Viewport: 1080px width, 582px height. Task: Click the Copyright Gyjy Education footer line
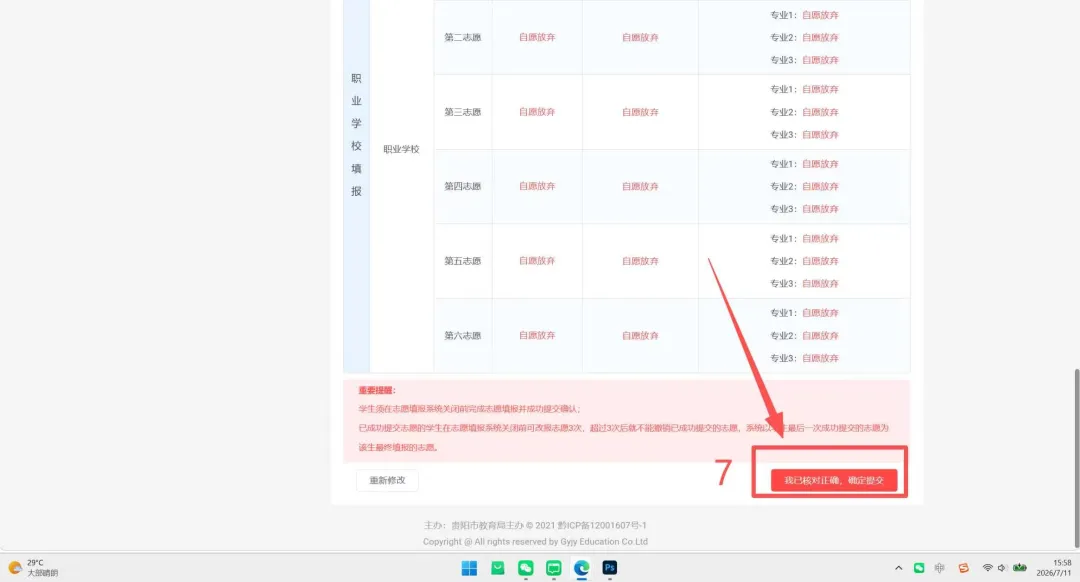pos(535,541)
